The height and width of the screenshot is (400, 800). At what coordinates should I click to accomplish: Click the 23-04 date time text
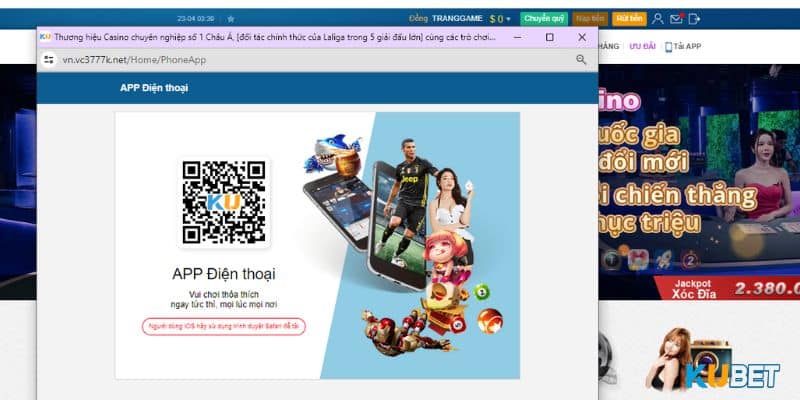pyautogui.click(x=195, y=19)
